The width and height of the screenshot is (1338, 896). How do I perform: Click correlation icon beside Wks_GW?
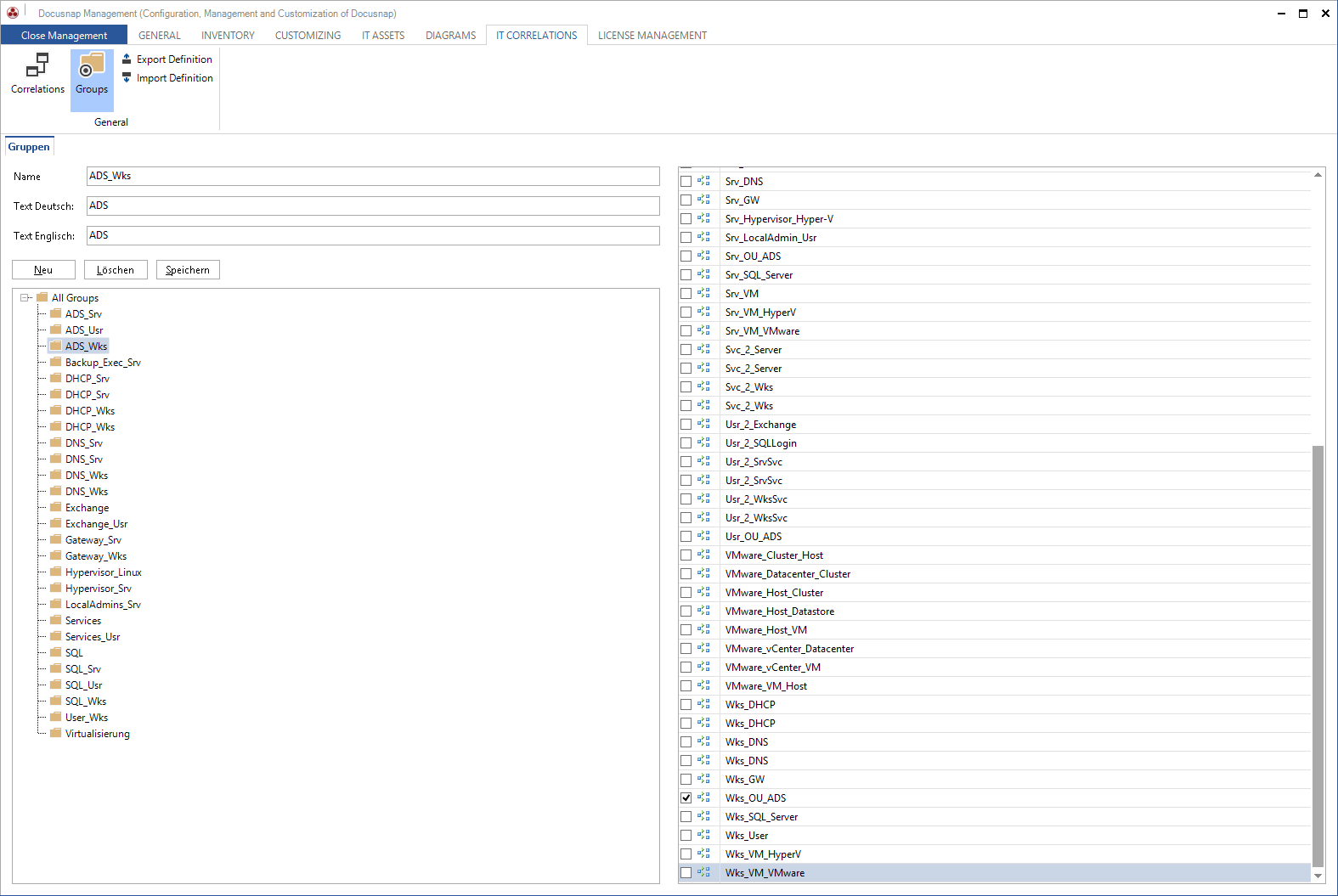pos(703,779)
